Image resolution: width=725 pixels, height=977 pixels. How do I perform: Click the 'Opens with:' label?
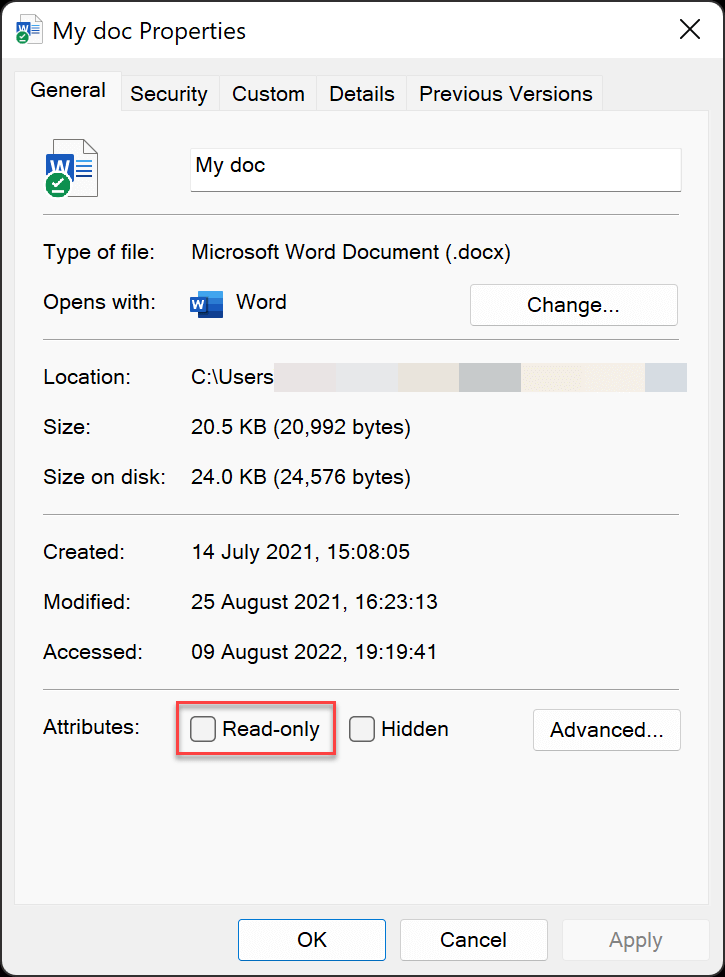tap(100, 302)
